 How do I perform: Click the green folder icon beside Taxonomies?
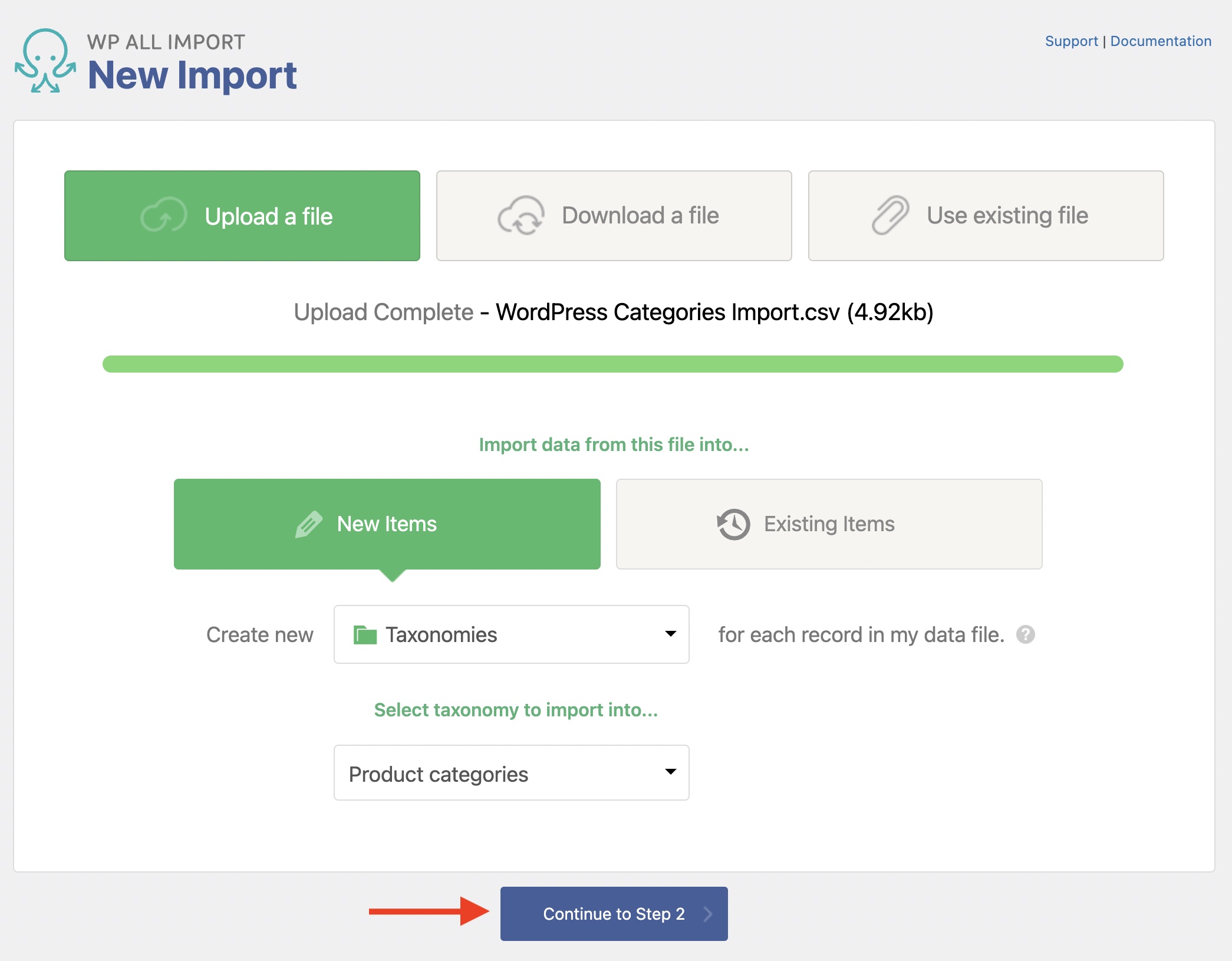click(x=365, y=635)
